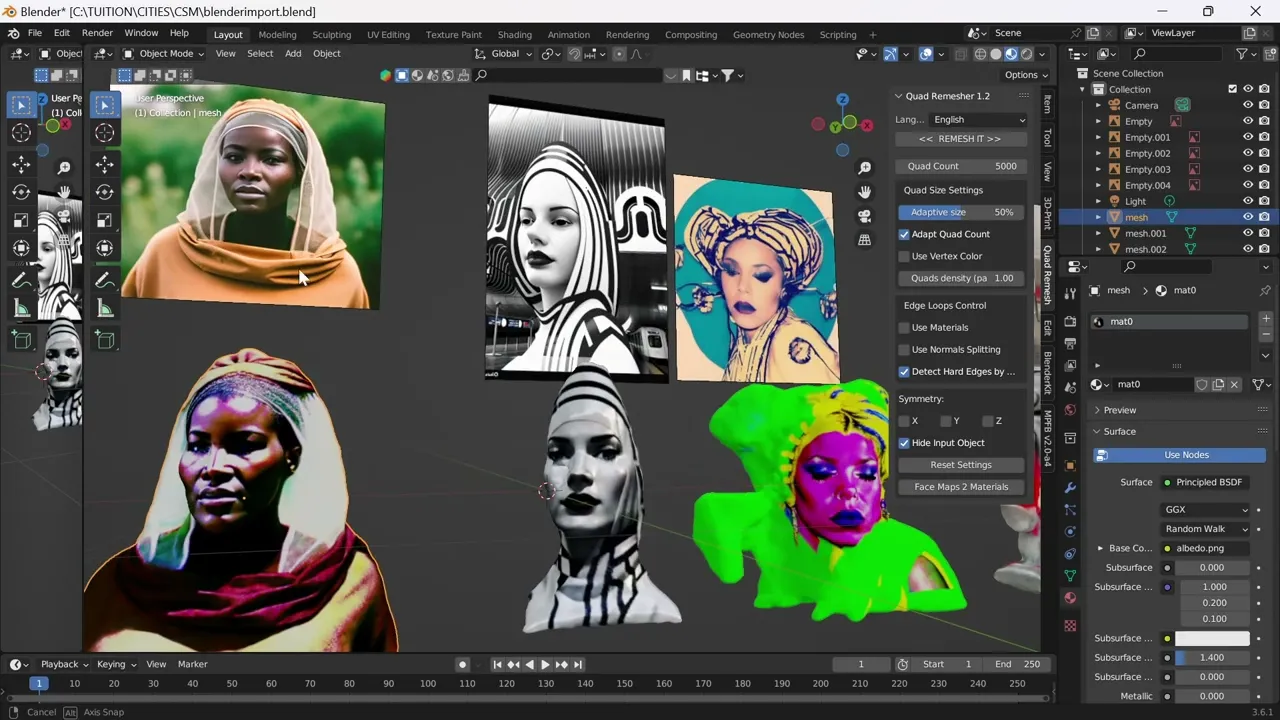Open the Options dropdown in viewport

click(x=1026, y=75)
